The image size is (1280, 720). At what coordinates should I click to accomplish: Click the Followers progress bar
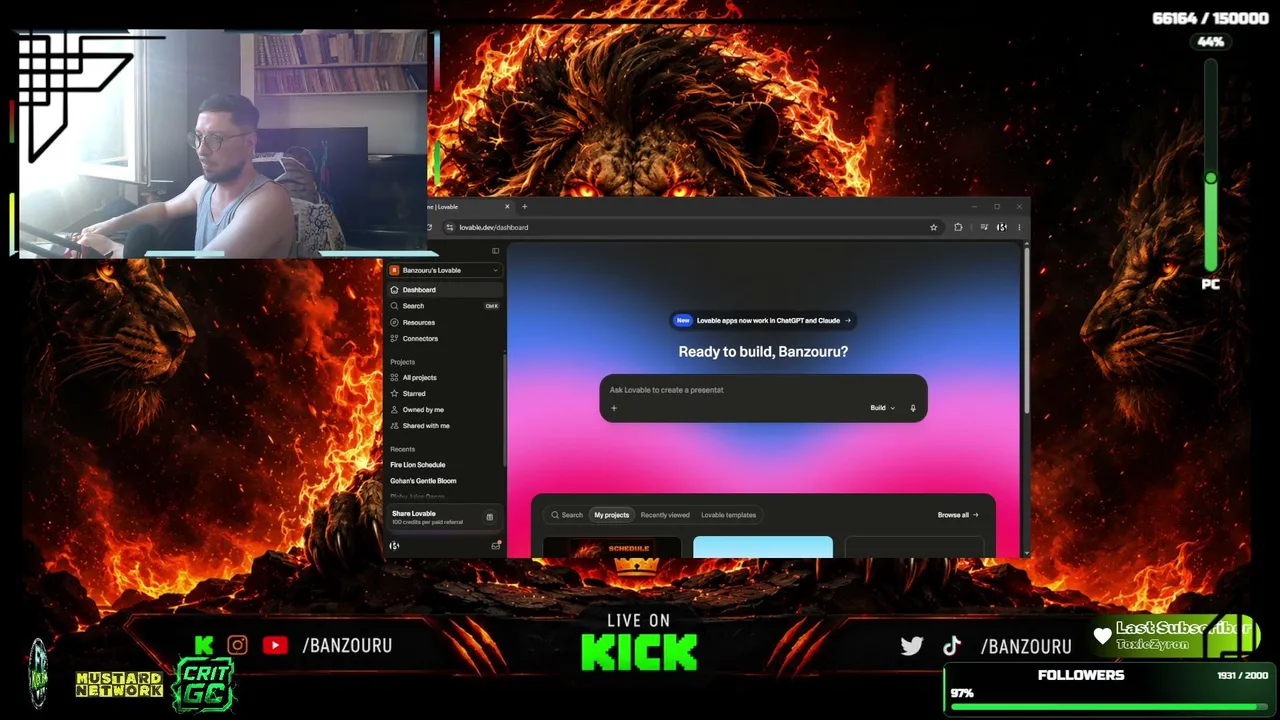coord(1109,707)
